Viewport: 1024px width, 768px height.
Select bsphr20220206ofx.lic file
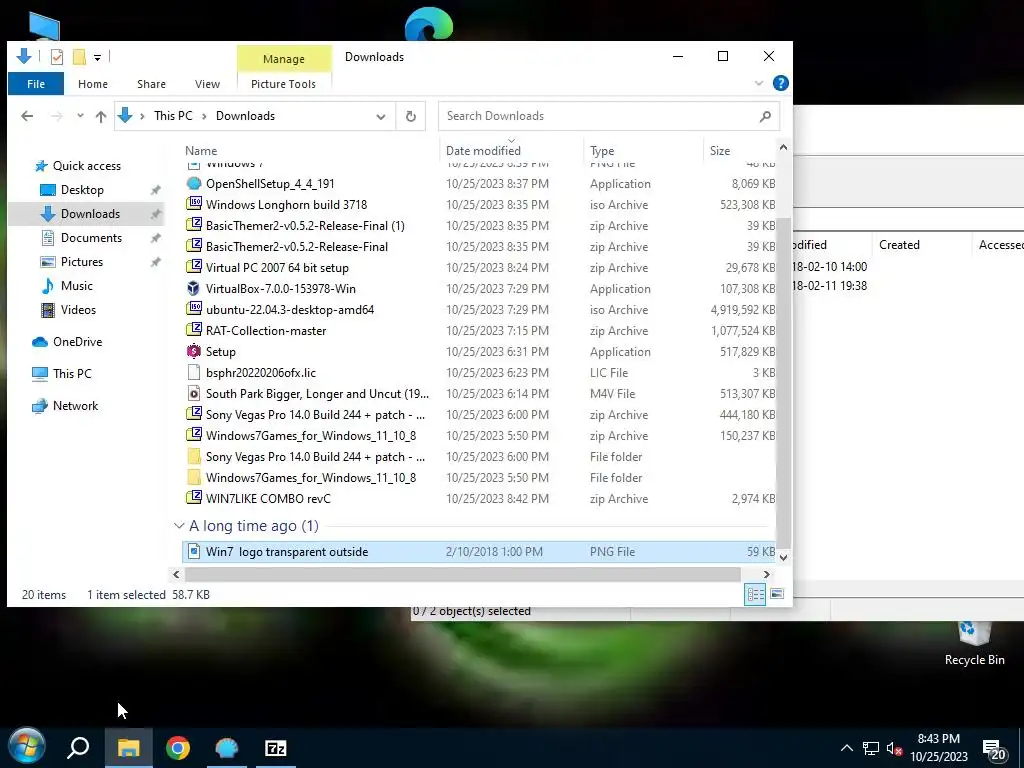pyautogui.click(x=479, y=373)
